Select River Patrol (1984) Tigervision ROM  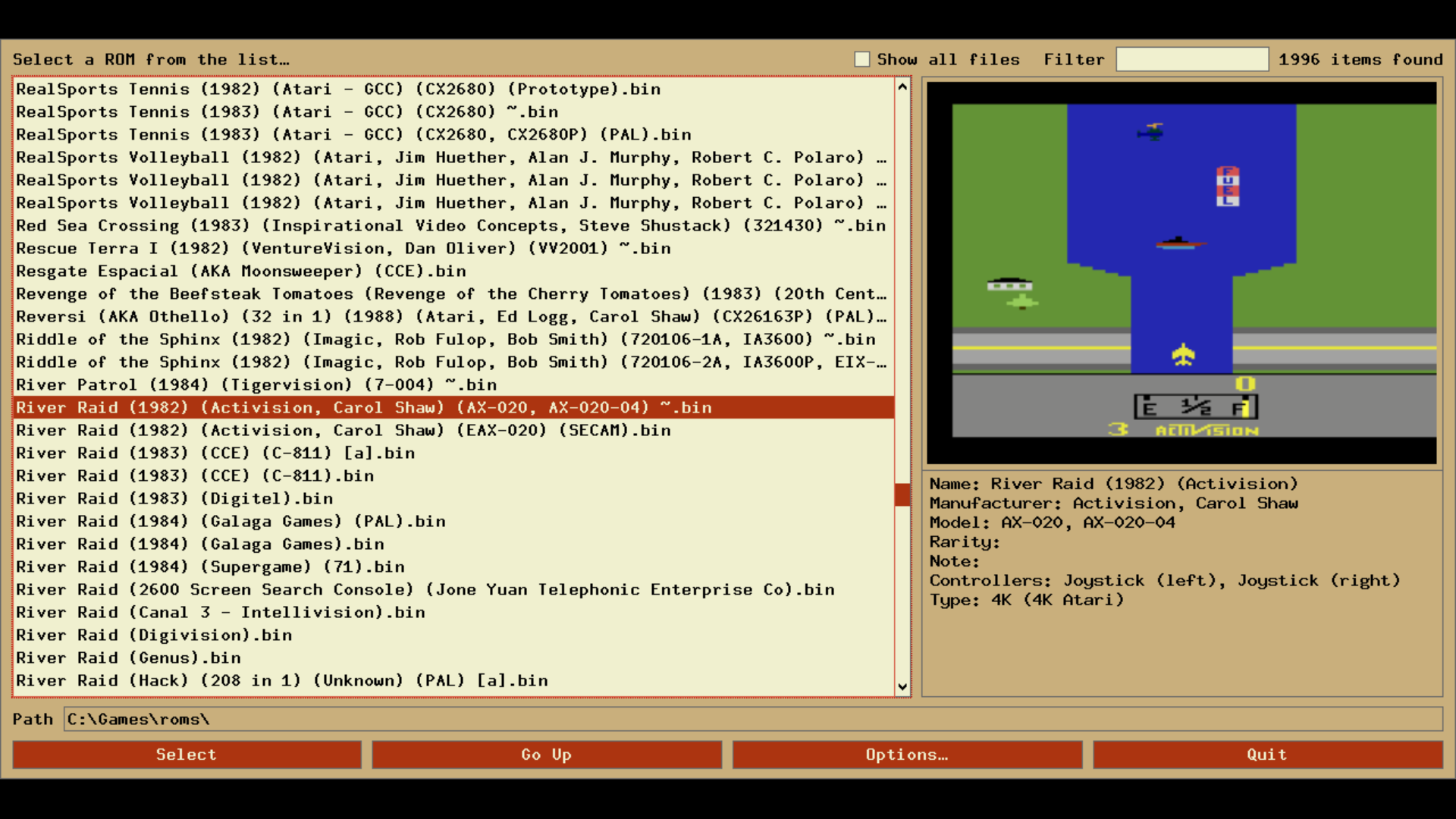click(453, 385)
